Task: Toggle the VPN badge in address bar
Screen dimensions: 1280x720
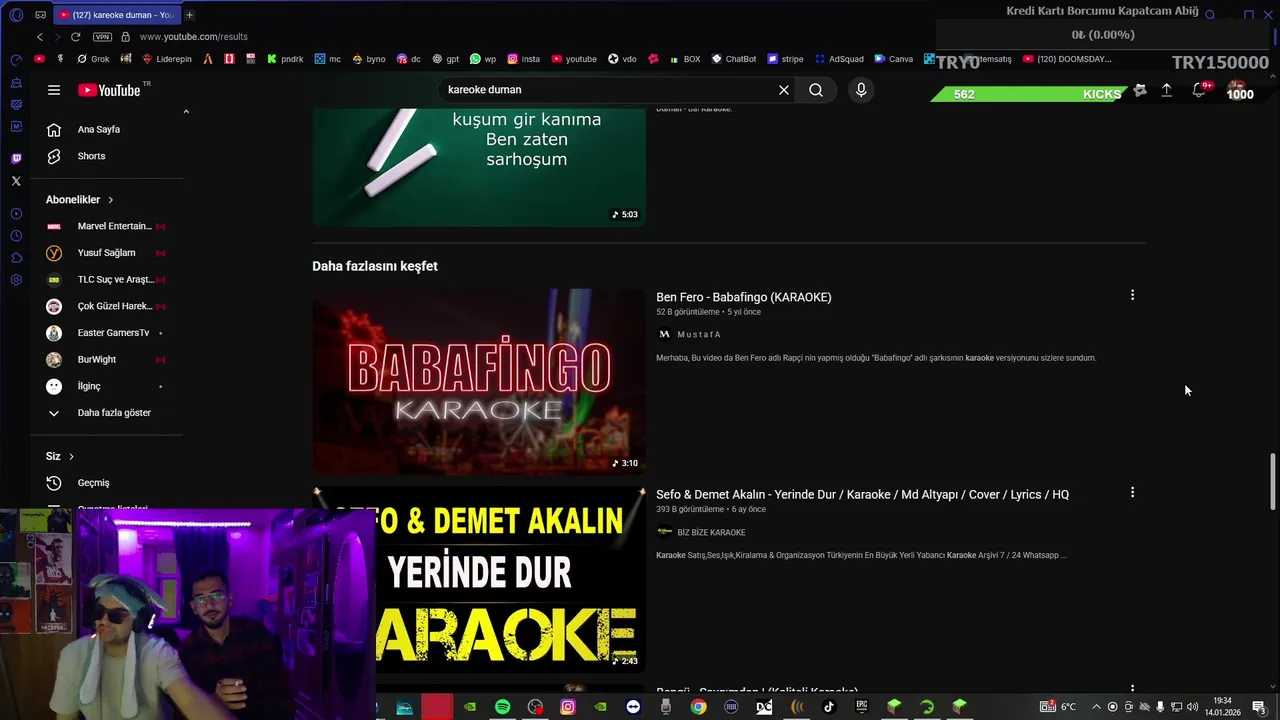Action: pyautogui.click(x=102, y=37)
